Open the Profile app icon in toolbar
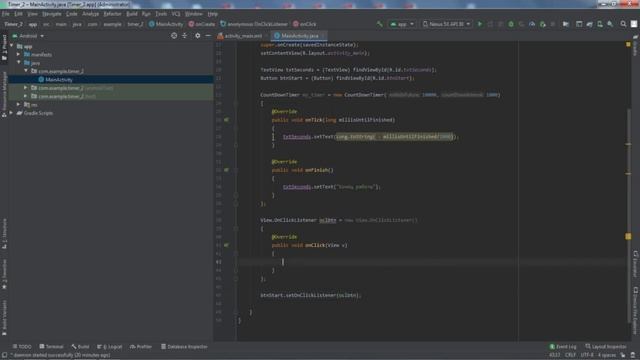 tap(532, 24)
